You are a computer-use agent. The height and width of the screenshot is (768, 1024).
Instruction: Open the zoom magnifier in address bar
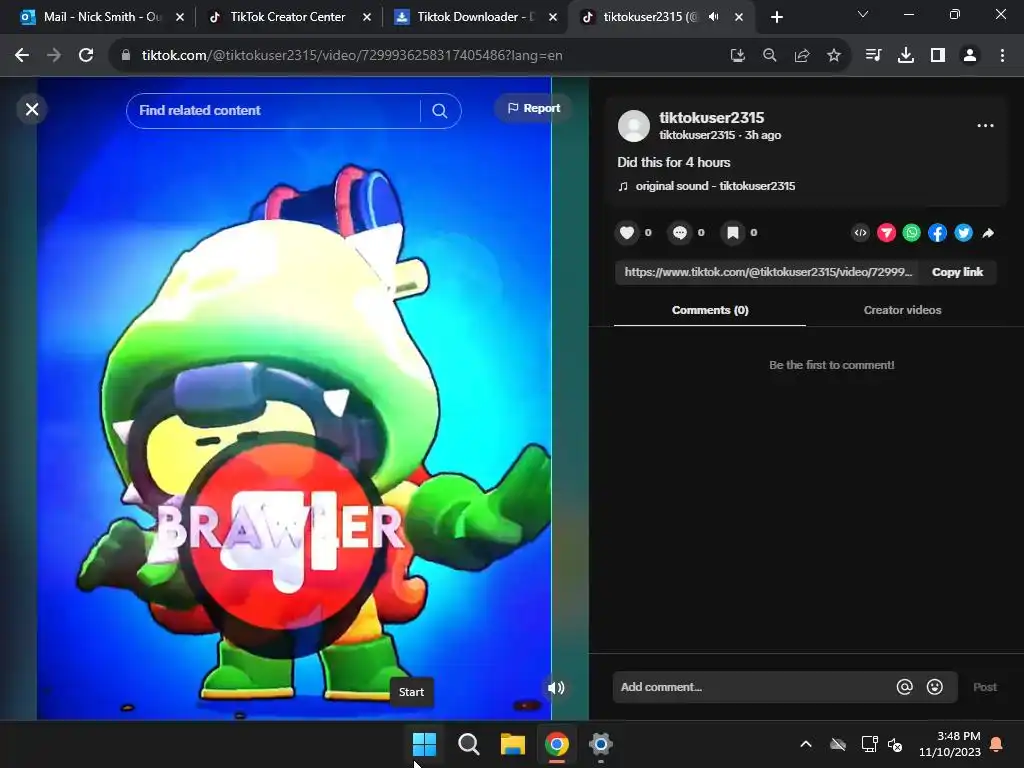[x=769, y=56]
